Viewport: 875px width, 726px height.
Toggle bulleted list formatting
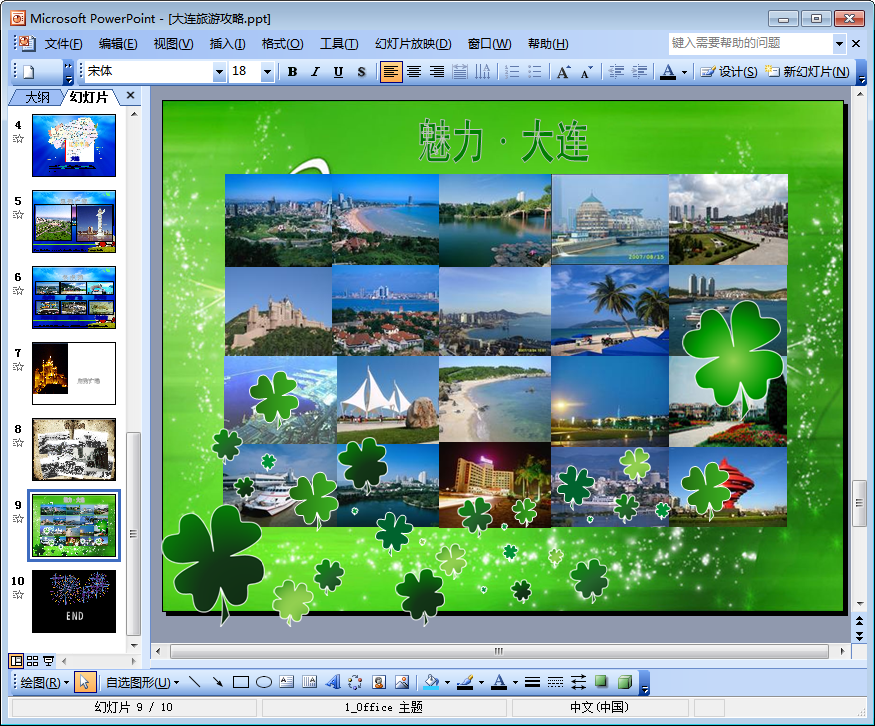coord(535,71)
